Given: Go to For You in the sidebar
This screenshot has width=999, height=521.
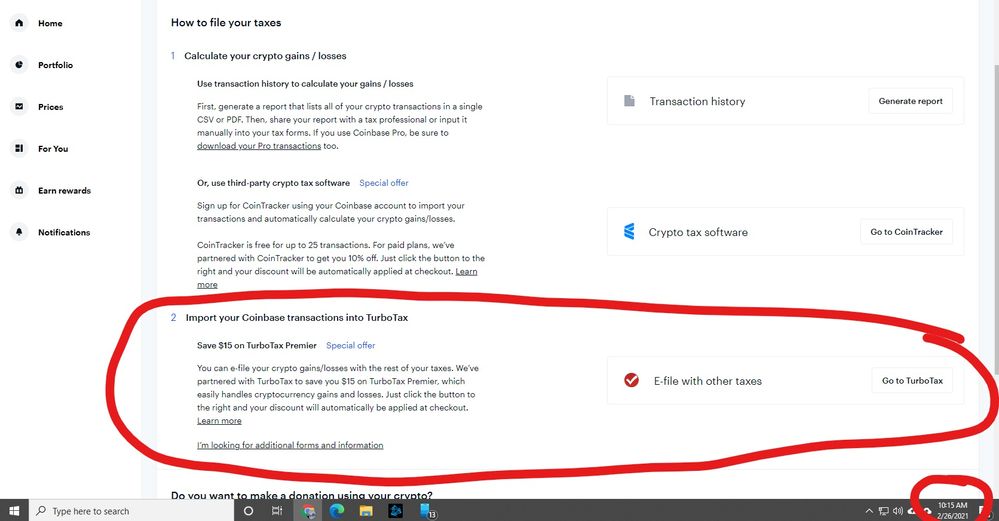Looking at the screenshot, I should click(53, 148).
